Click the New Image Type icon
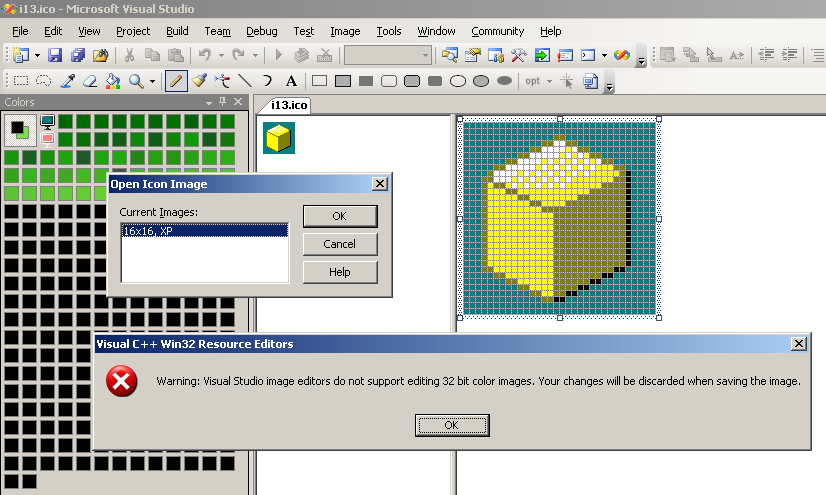 tap(591, 81)
